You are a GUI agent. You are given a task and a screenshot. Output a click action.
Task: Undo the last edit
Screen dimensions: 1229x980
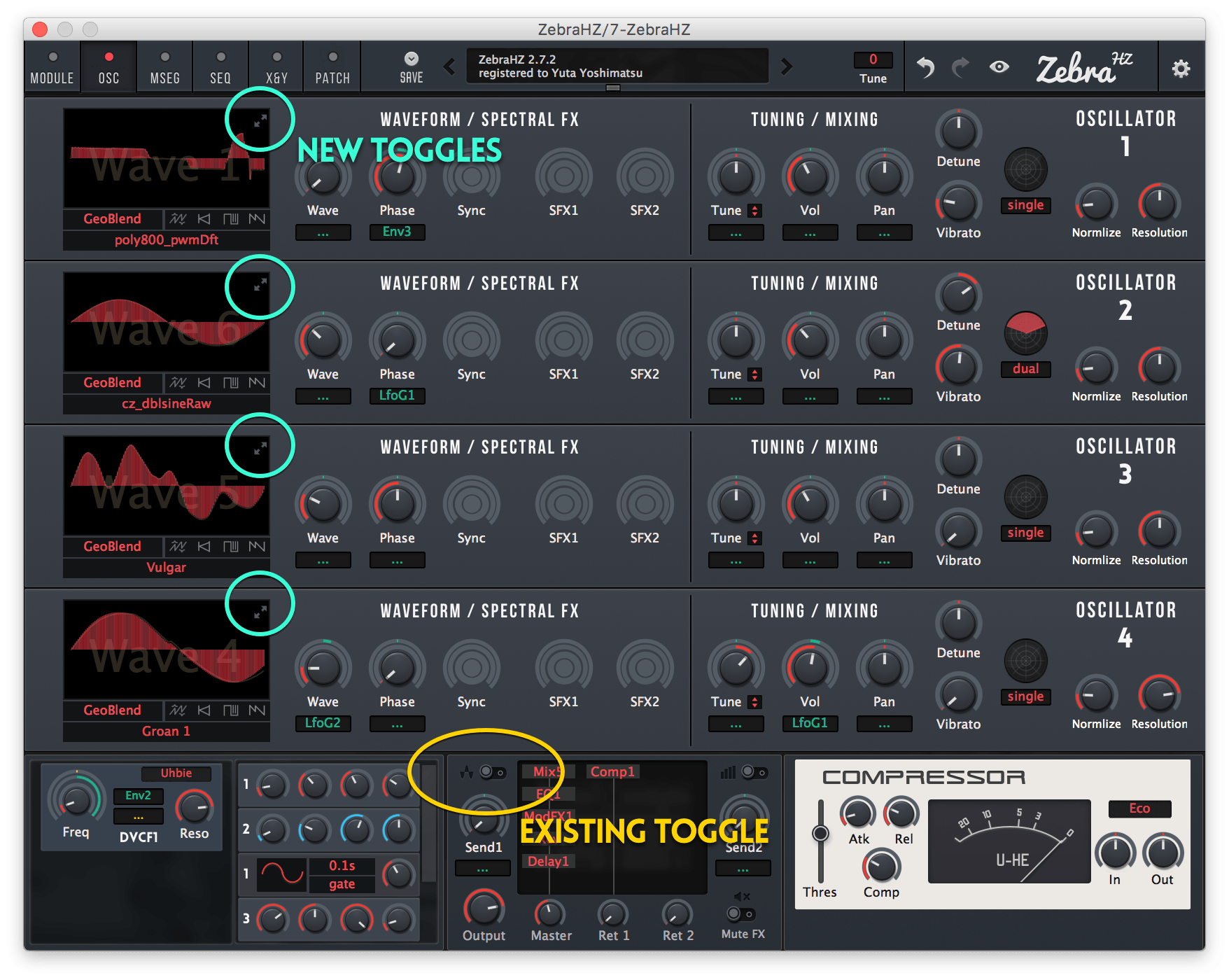pos(925,67)
